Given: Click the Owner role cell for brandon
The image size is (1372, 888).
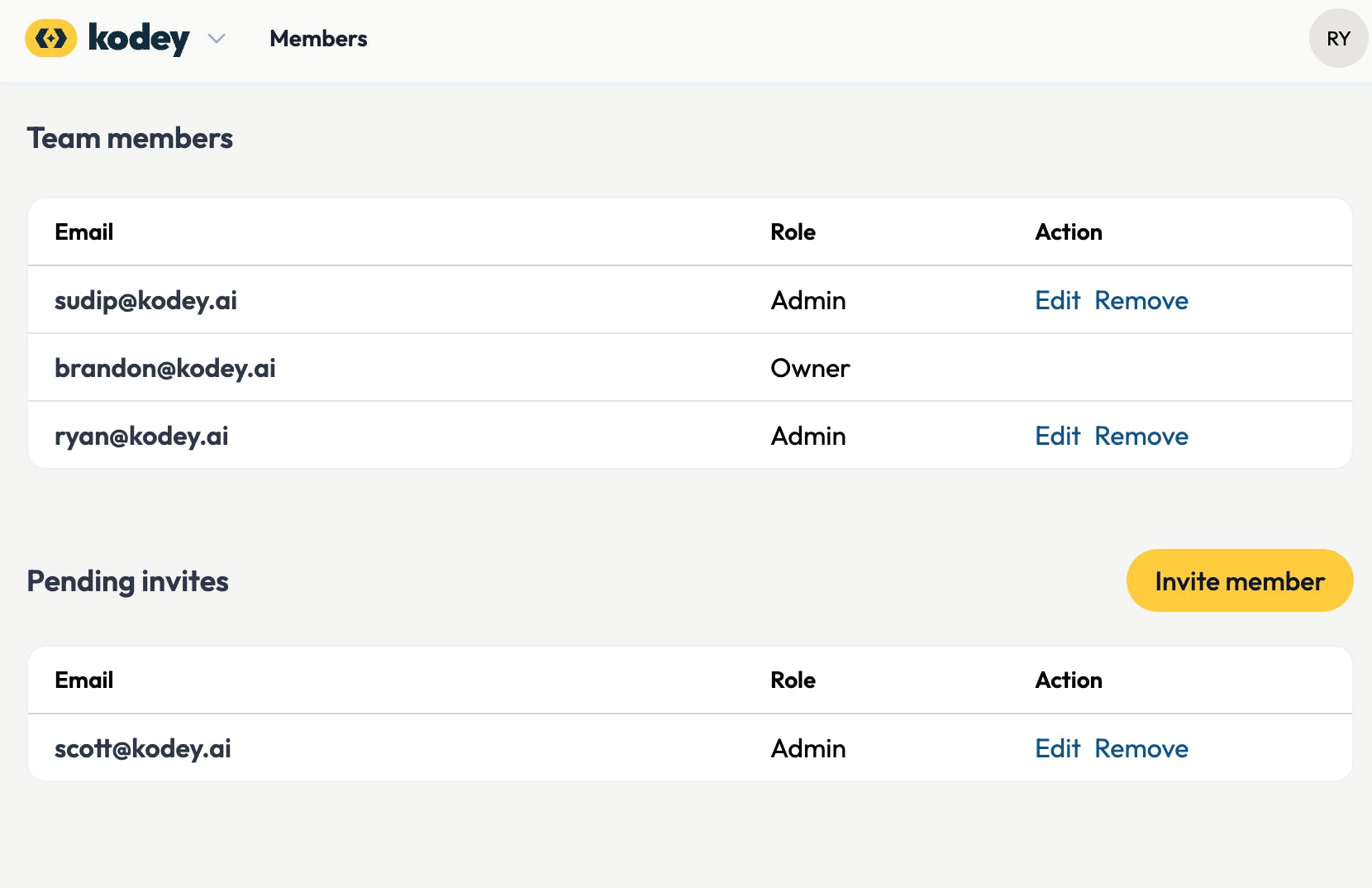Looking at the screenshot, I should pos(809,368).
